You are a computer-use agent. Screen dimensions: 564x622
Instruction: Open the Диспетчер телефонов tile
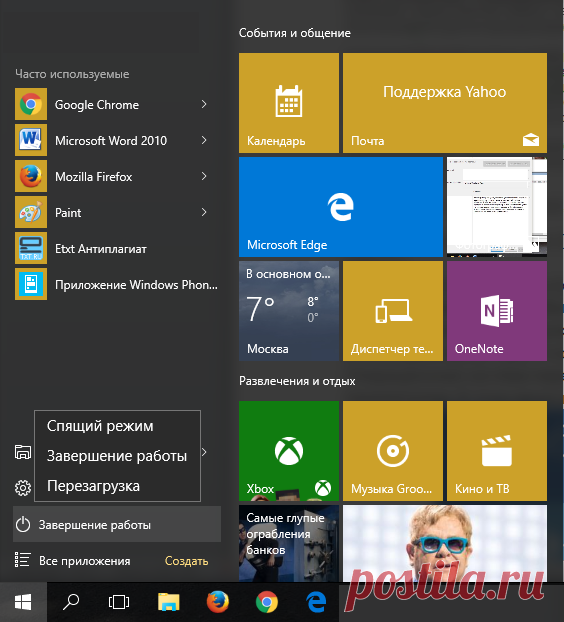point(393,311)
